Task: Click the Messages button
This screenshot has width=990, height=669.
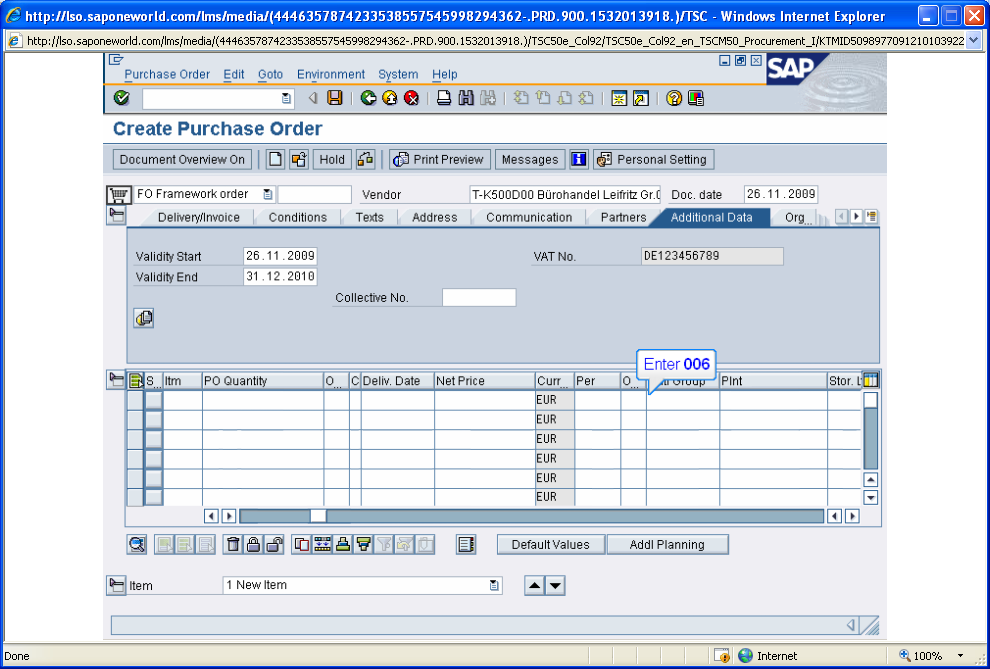Action: [x=530, y=160]
